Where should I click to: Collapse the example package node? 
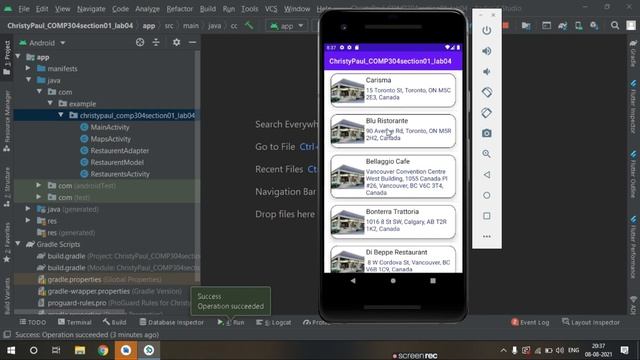[x=50, y=103]
